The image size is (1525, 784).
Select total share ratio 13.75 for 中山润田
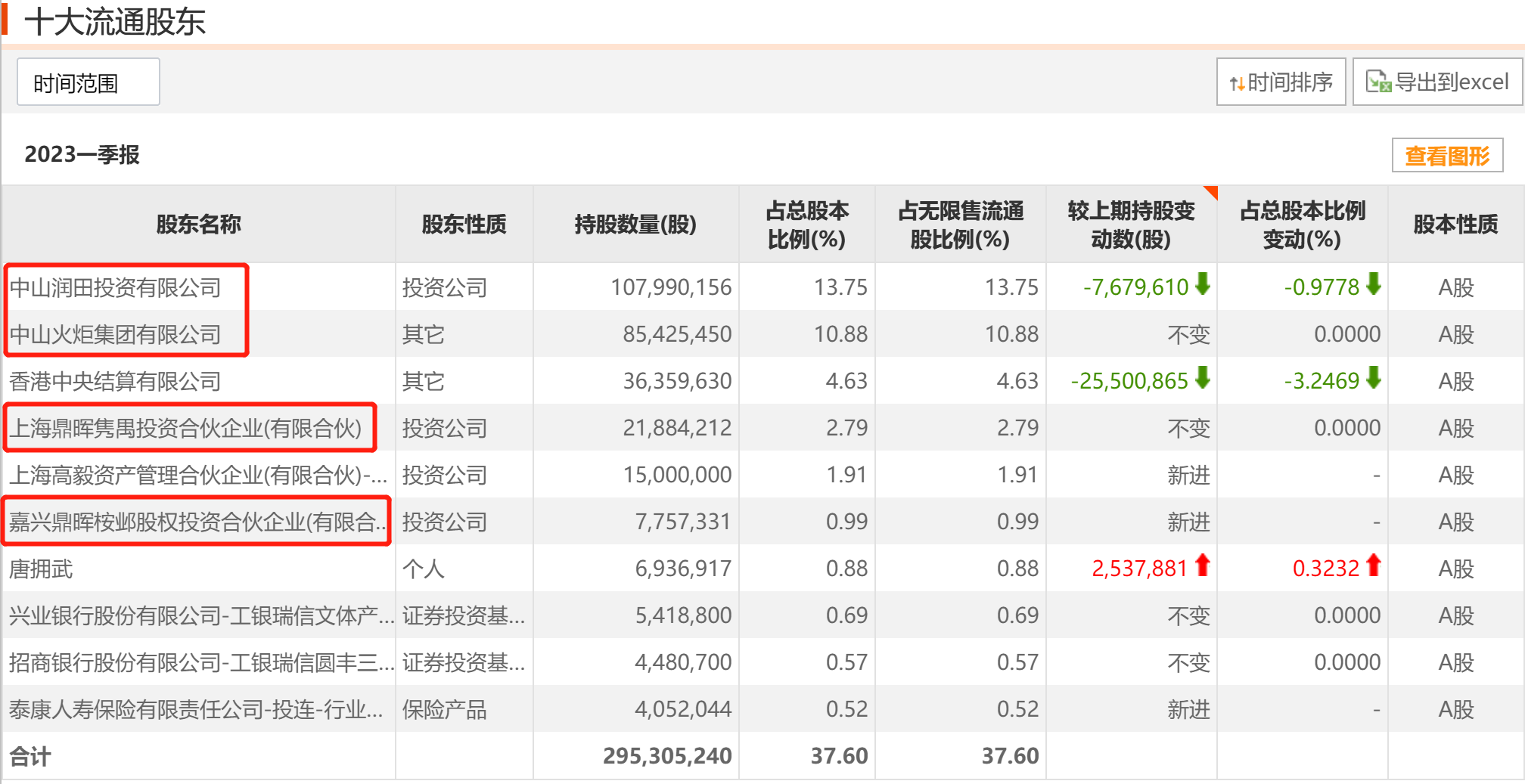click(840, 287)
